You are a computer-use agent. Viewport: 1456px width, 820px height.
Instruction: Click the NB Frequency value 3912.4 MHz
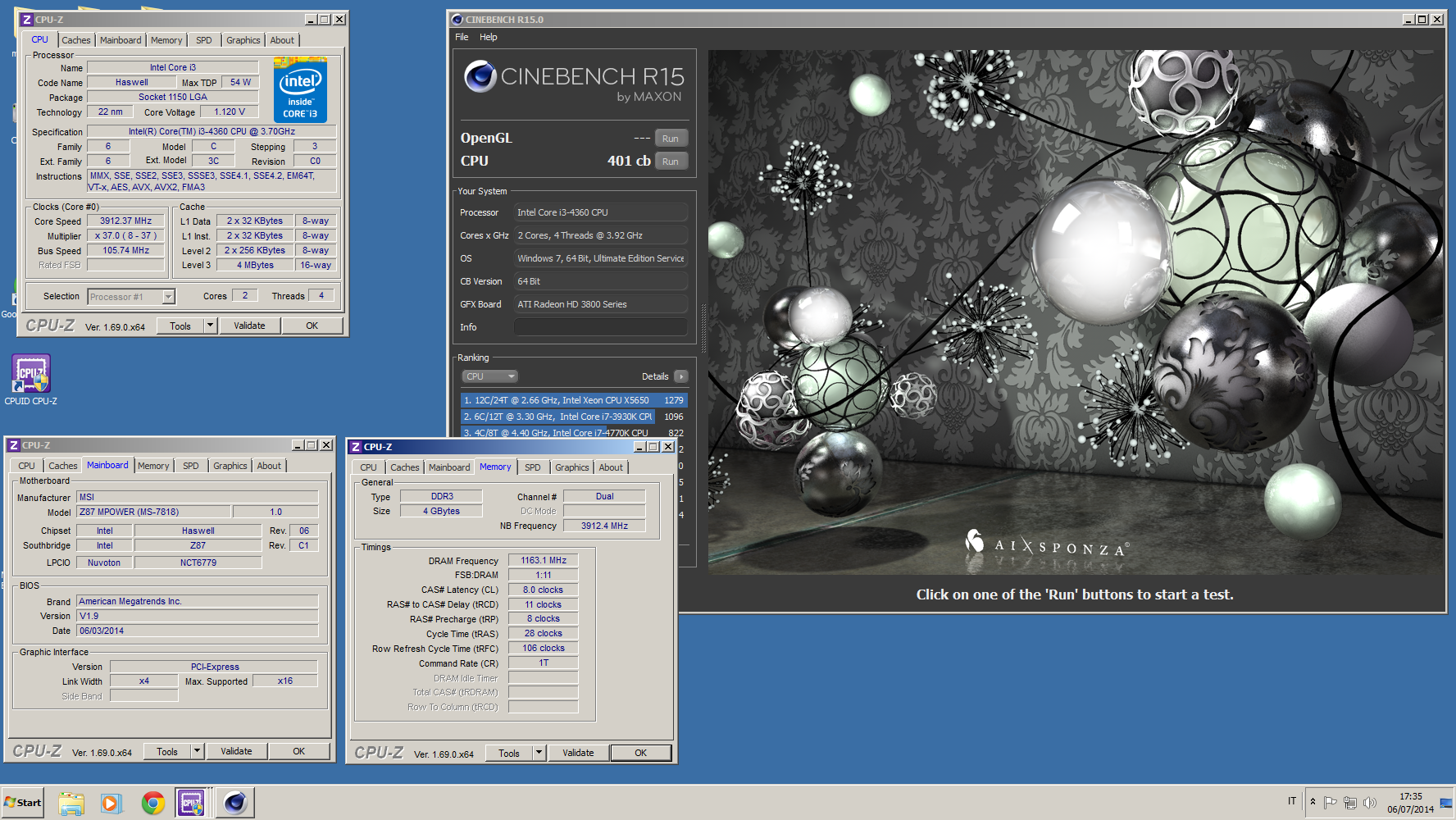coord(604,526)
